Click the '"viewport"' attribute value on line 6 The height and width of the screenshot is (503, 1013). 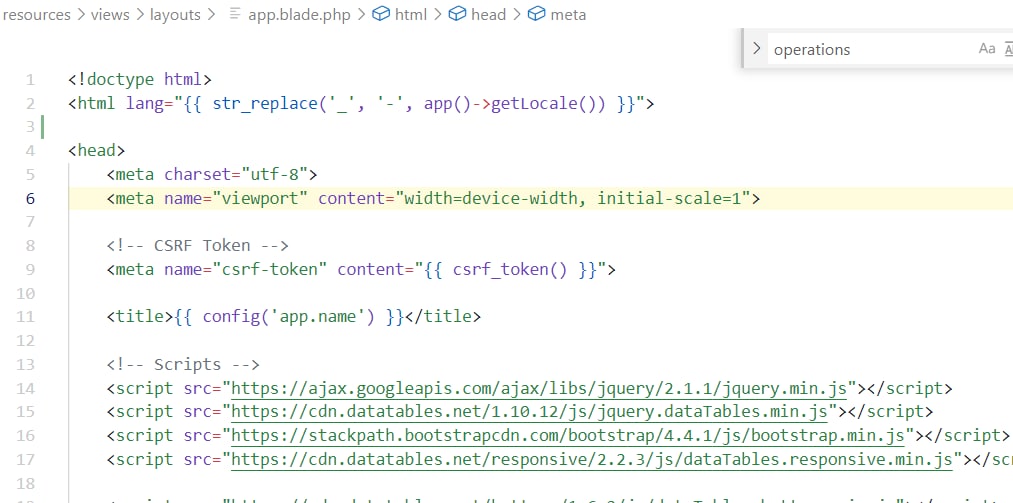(260, 198)
